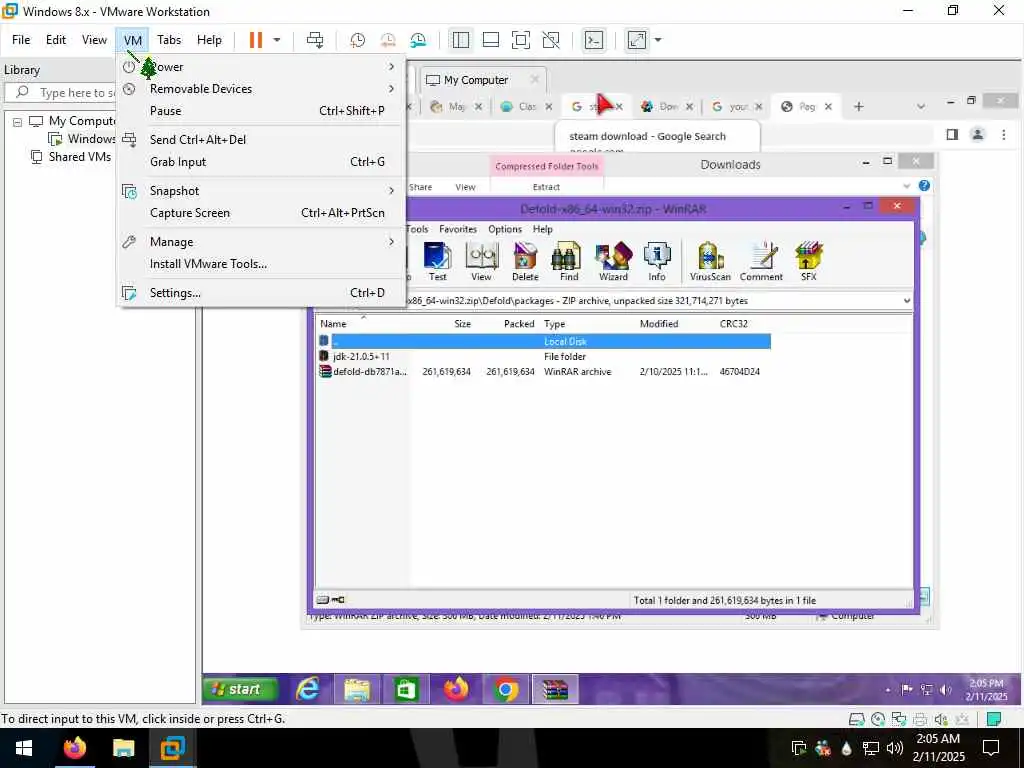Screen dimensions: 1024x768
Task: Select the jdk-21.0.5+11 folder row
Action: [x=543, y=357]
